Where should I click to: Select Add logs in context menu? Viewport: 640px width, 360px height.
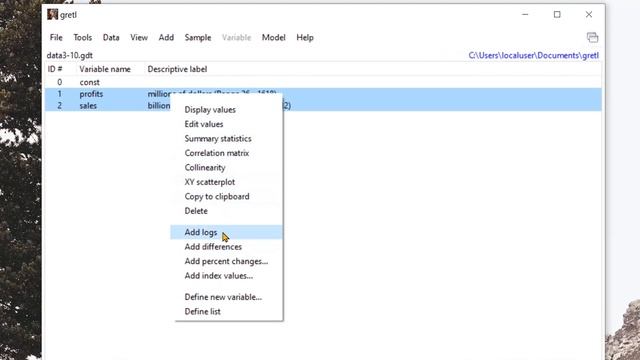[227, 232]
